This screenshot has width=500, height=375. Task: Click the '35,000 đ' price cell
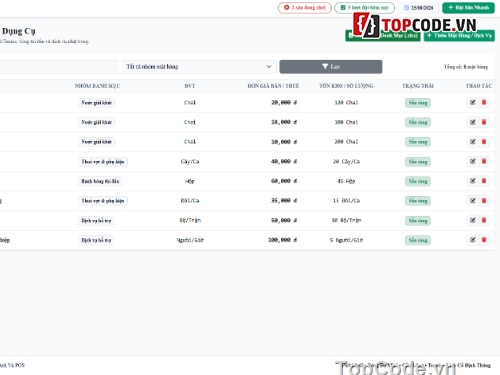[284, 201]
